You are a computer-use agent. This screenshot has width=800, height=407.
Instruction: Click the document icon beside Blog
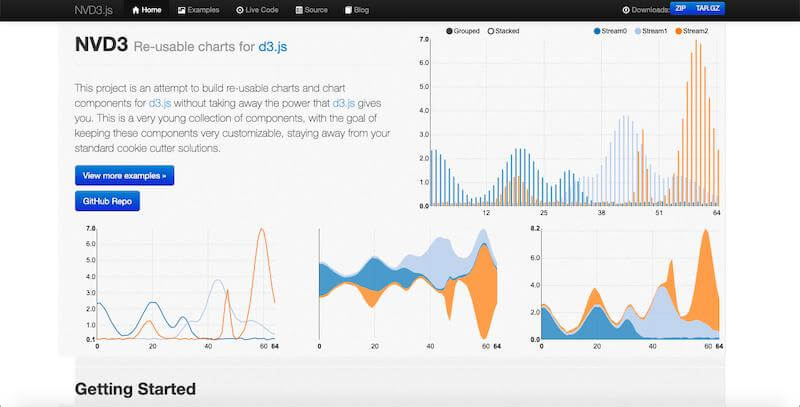pos(348,10)
